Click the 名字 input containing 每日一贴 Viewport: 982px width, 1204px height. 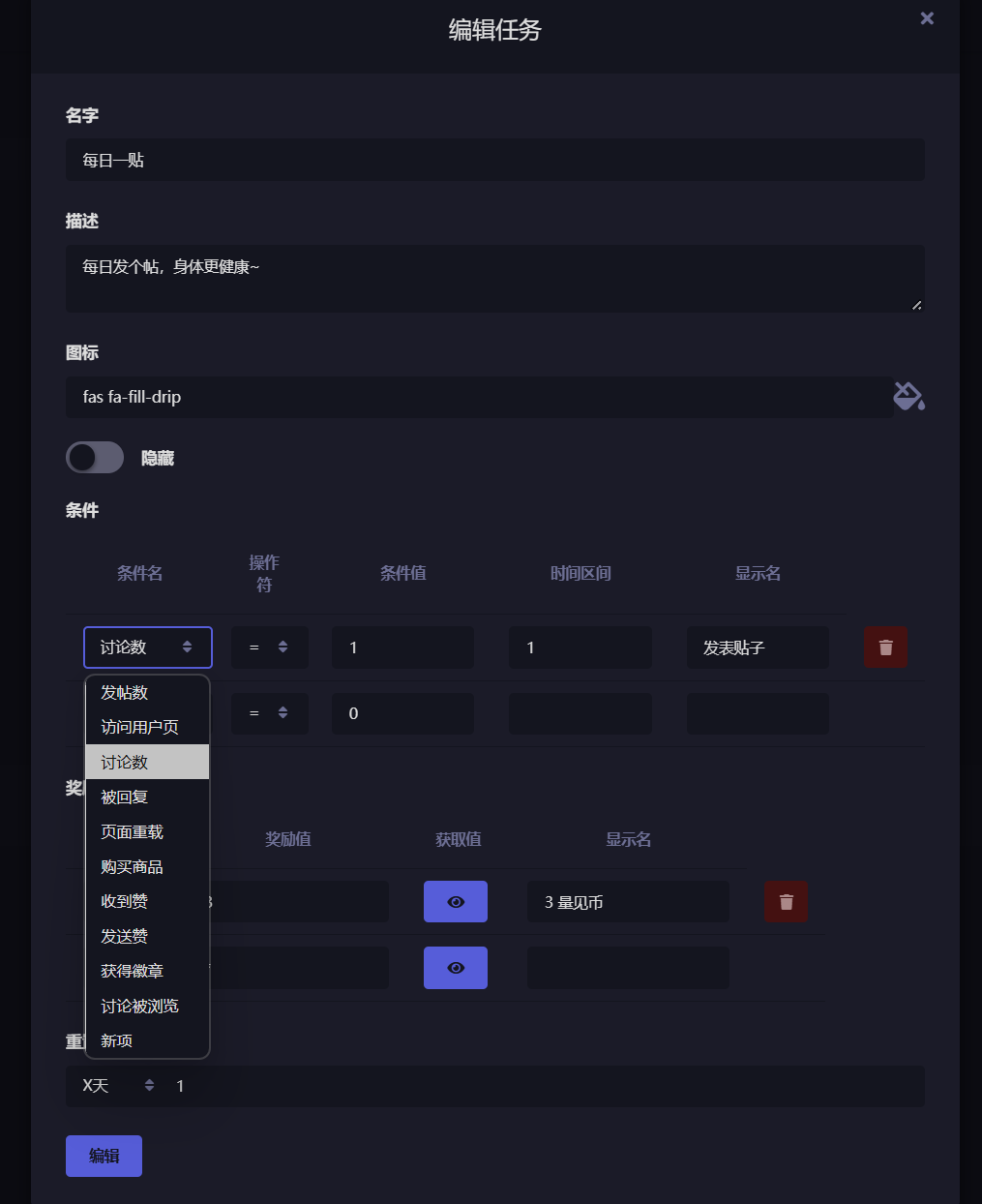pos(495,160)
